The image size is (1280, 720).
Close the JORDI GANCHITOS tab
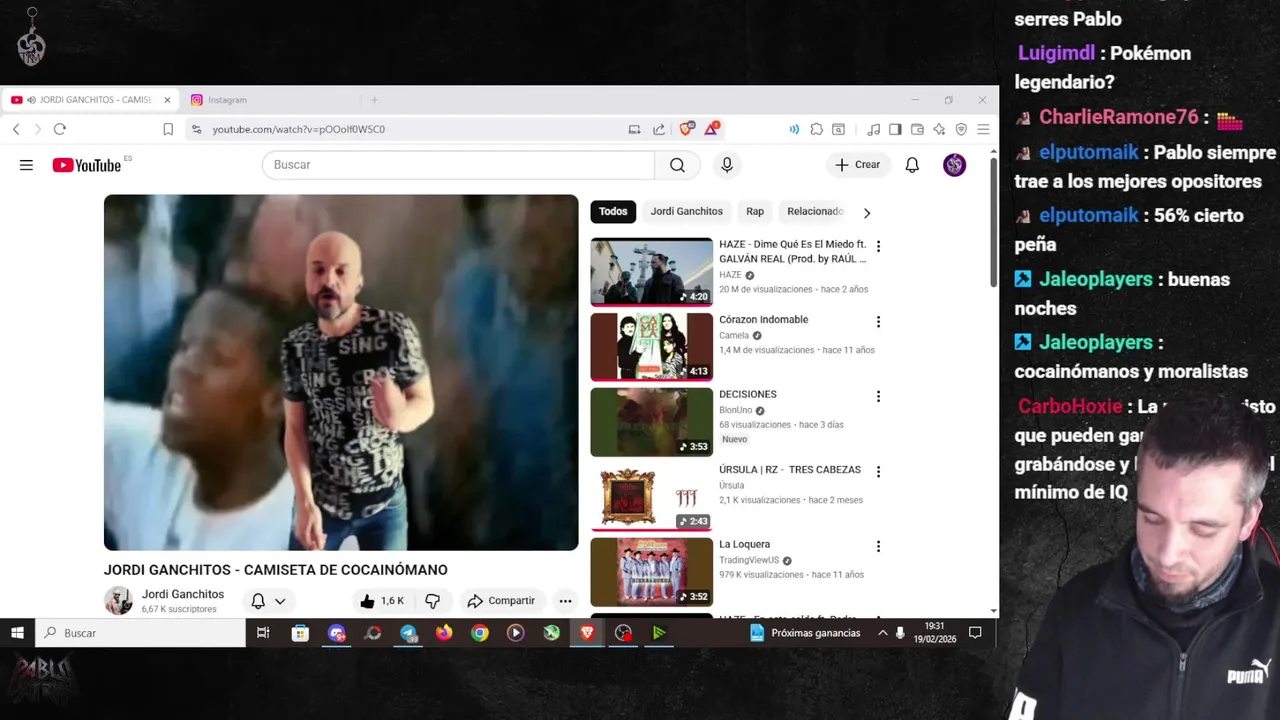tap(167, 100)
